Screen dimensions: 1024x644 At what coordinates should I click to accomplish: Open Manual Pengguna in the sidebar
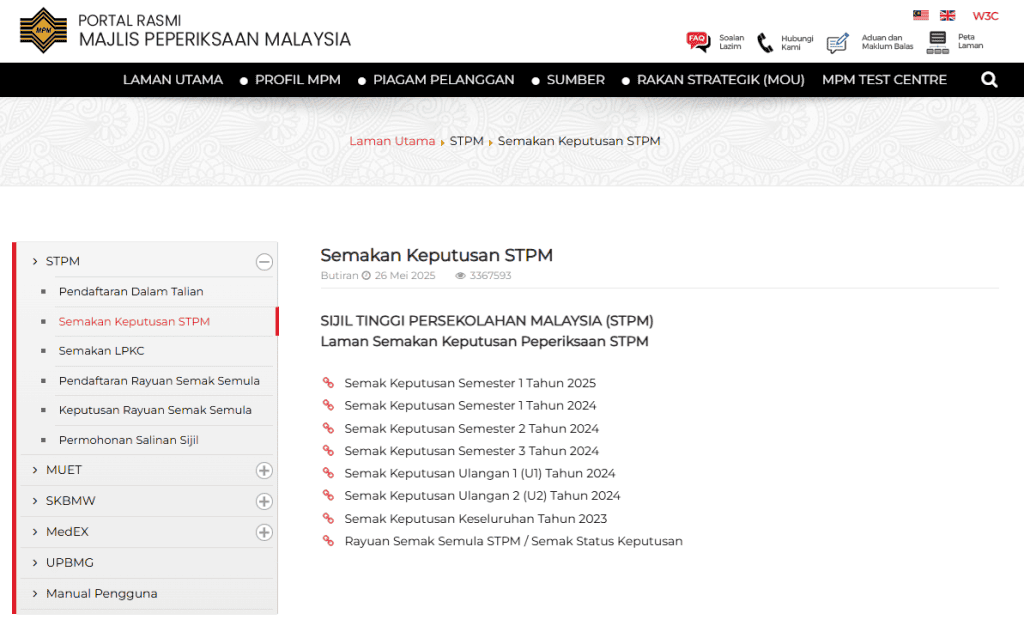[102, 593]
